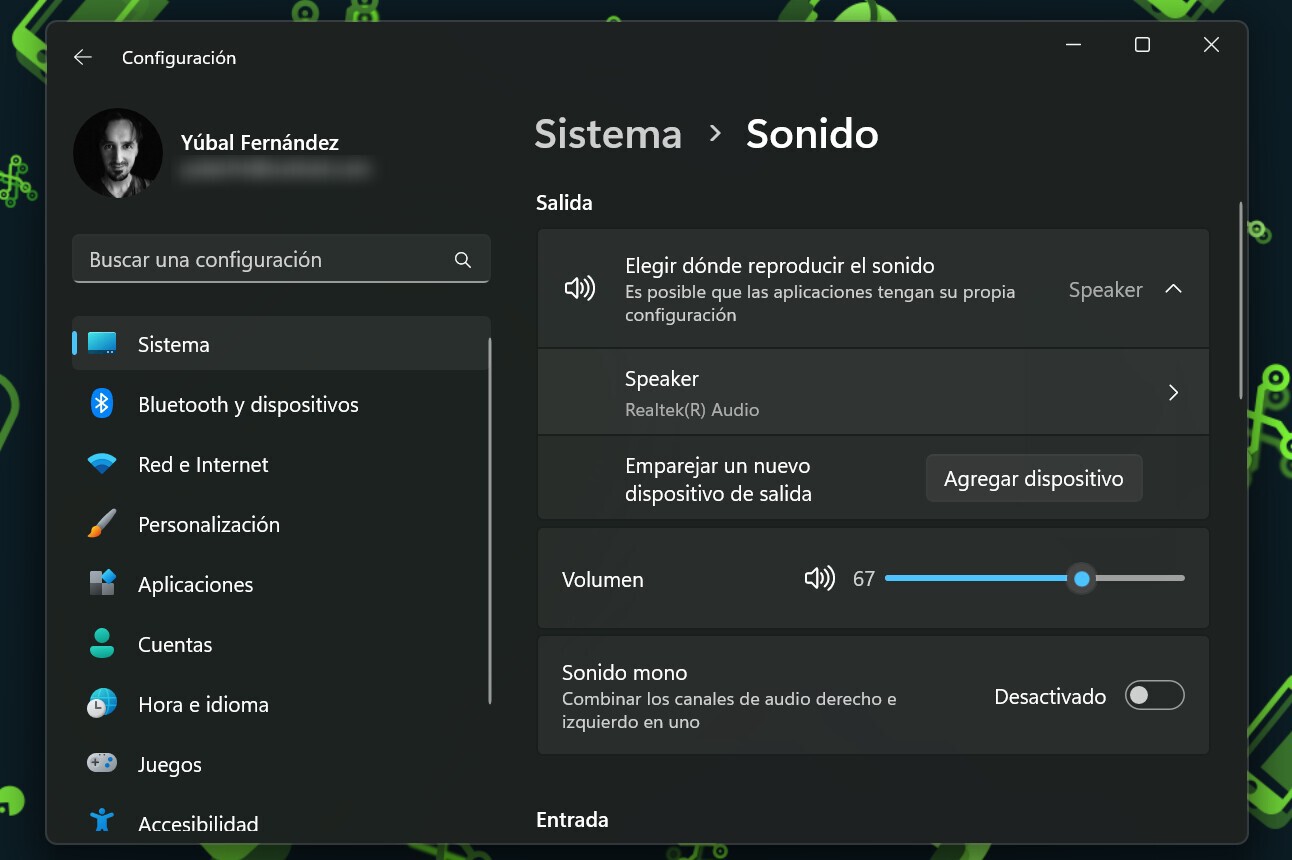Screen dimensions: 1292x860
Task: Click the Aplicaciones sidebar icon
Action: (101, 584)
